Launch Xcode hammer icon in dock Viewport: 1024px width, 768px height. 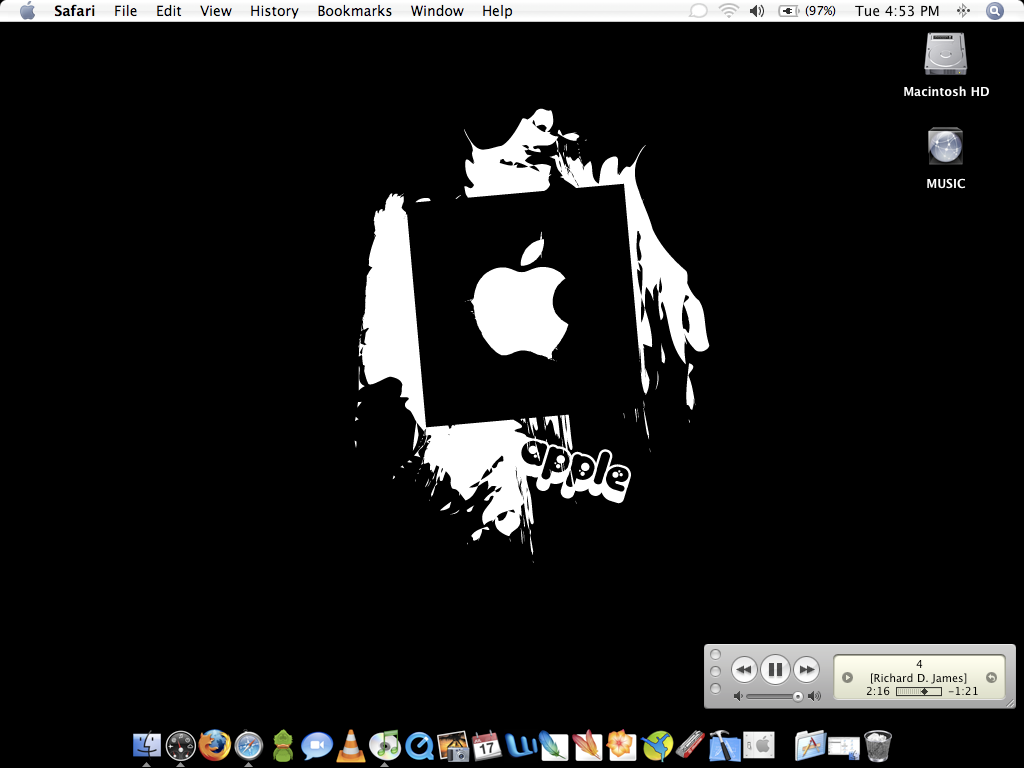pos(724,745)
